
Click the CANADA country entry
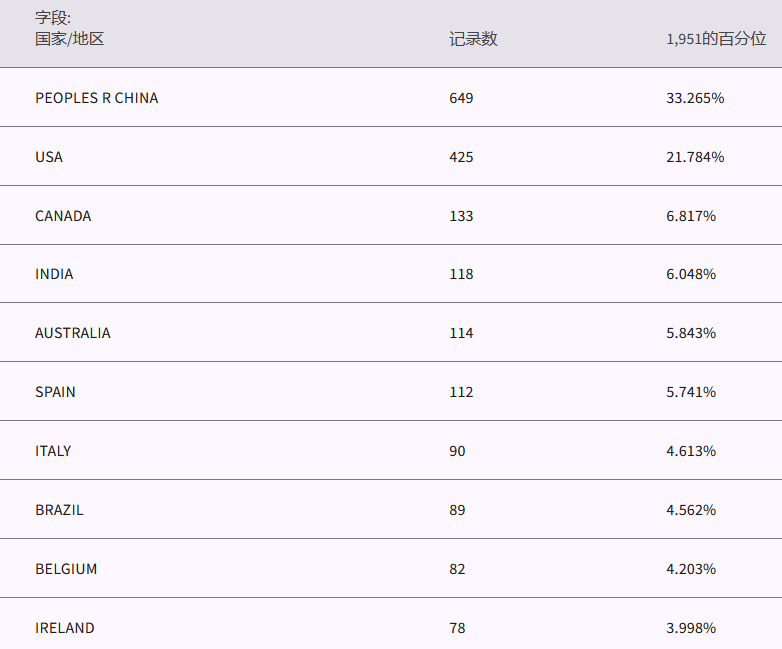63,216
